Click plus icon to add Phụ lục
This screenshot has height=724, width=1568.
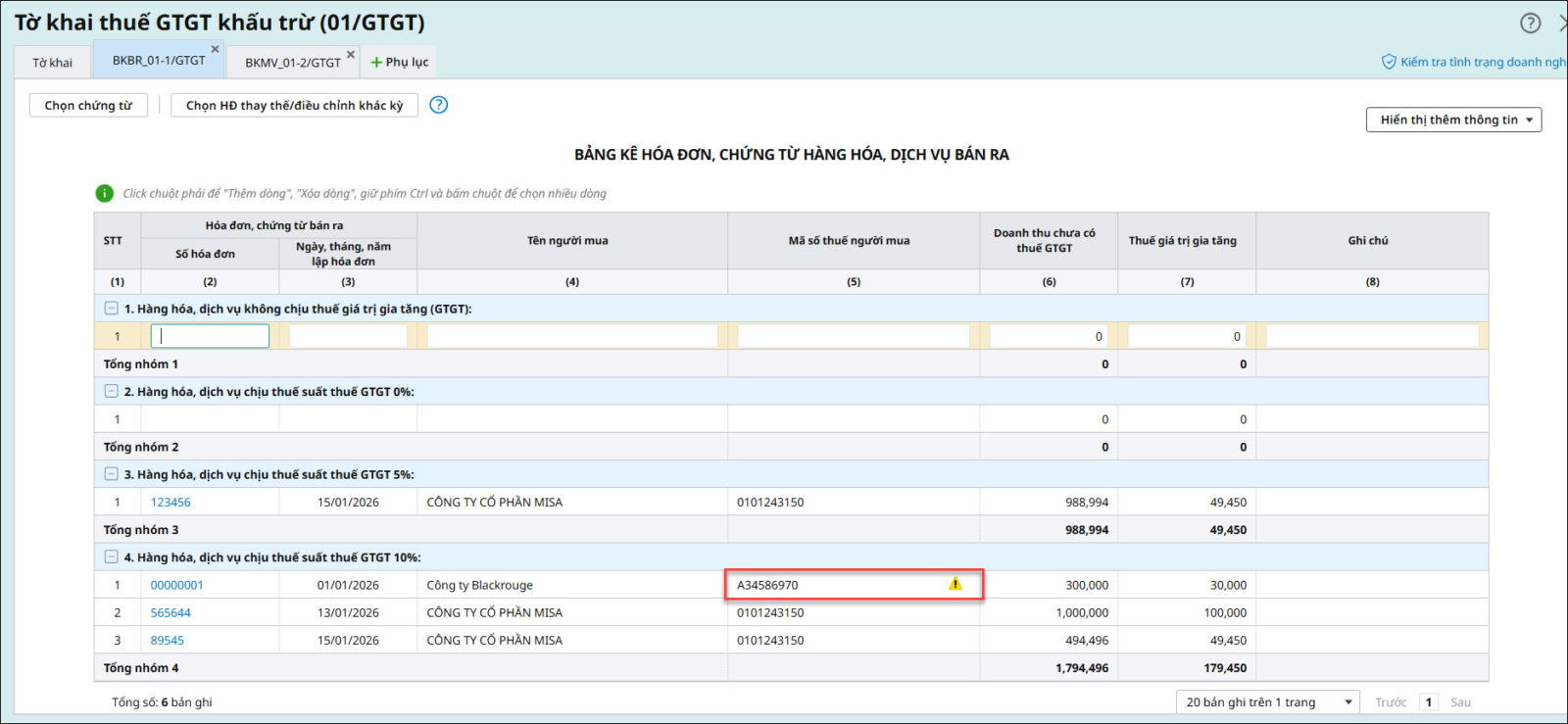[x=376, y=63]
